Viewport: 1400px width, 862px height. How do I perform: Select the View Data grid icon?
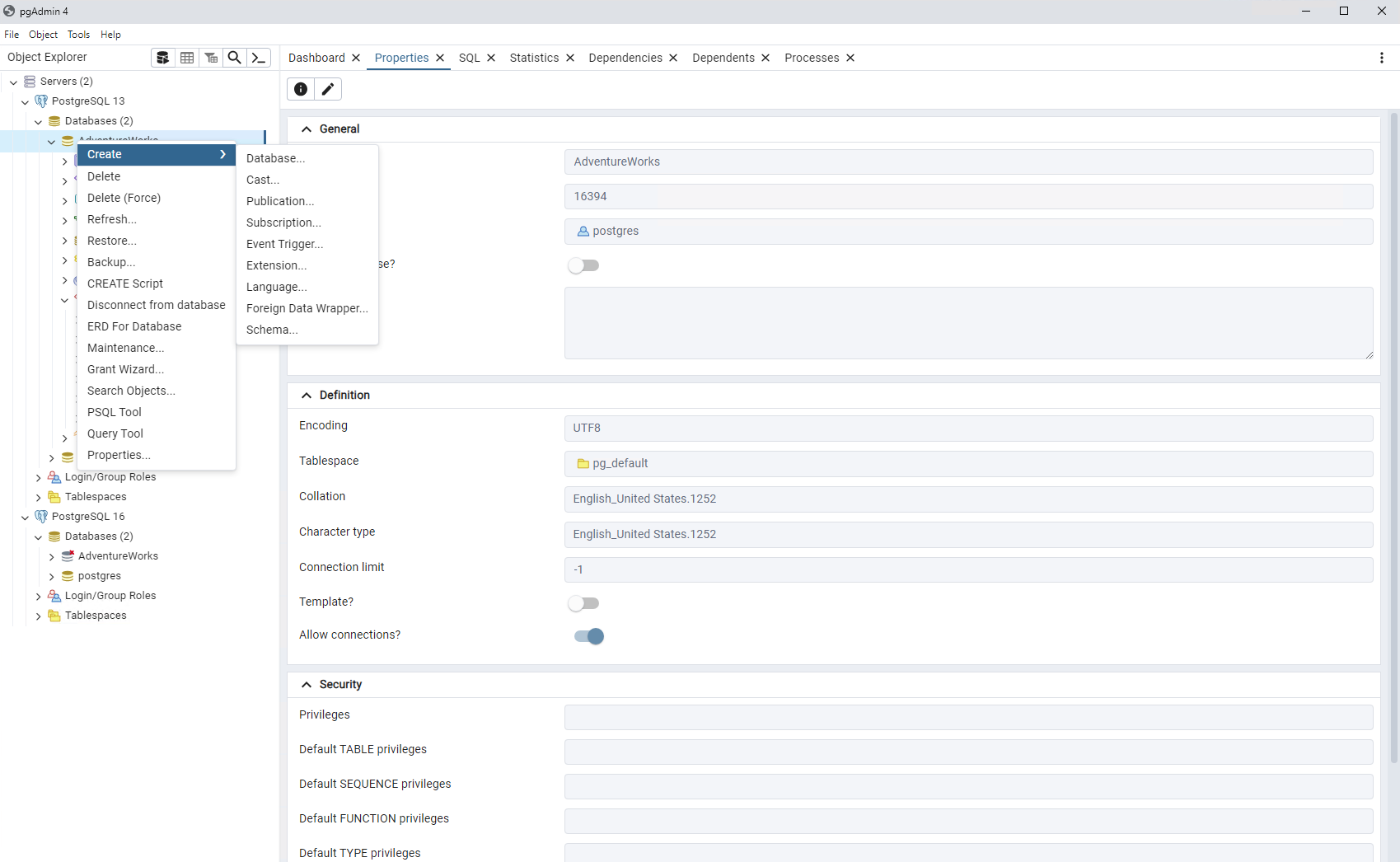[186, 57]
